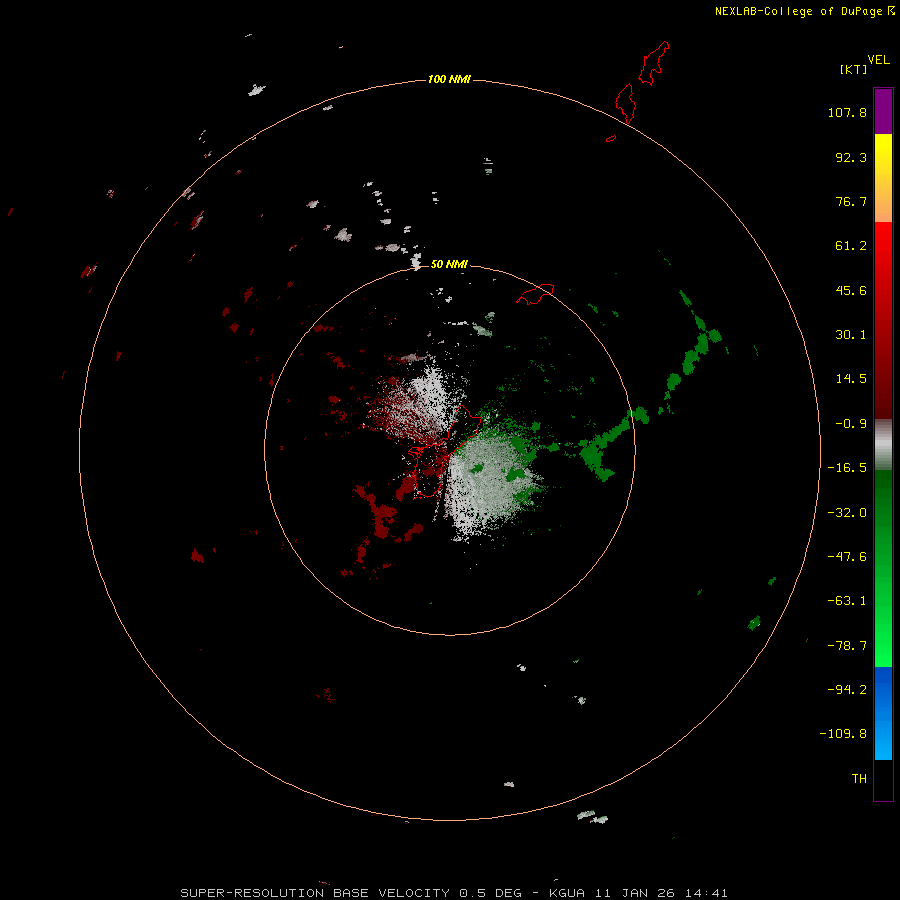Click the -94.2 legend value

pyautogui.click(x=847, y=690)
